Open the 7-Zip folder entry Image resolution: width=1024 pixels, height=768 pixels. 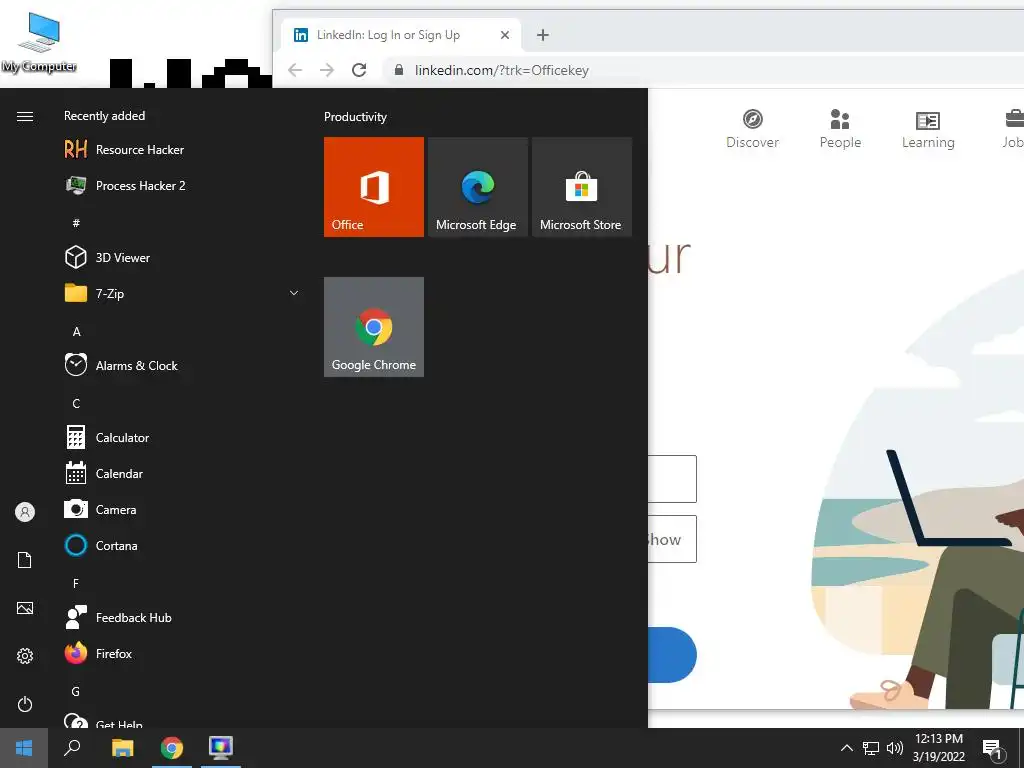pyautogui.click(x=183, y=293)
